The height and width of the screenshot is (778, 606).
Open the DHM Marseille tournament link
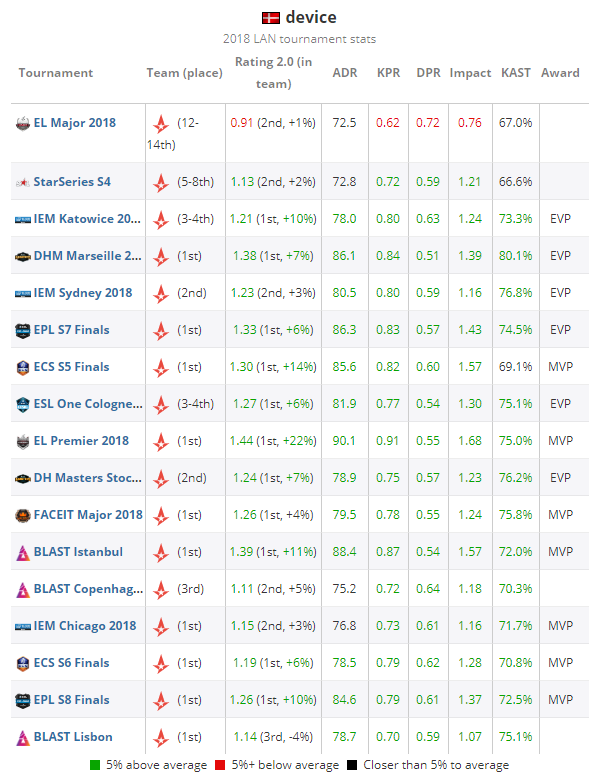[87, 256]
